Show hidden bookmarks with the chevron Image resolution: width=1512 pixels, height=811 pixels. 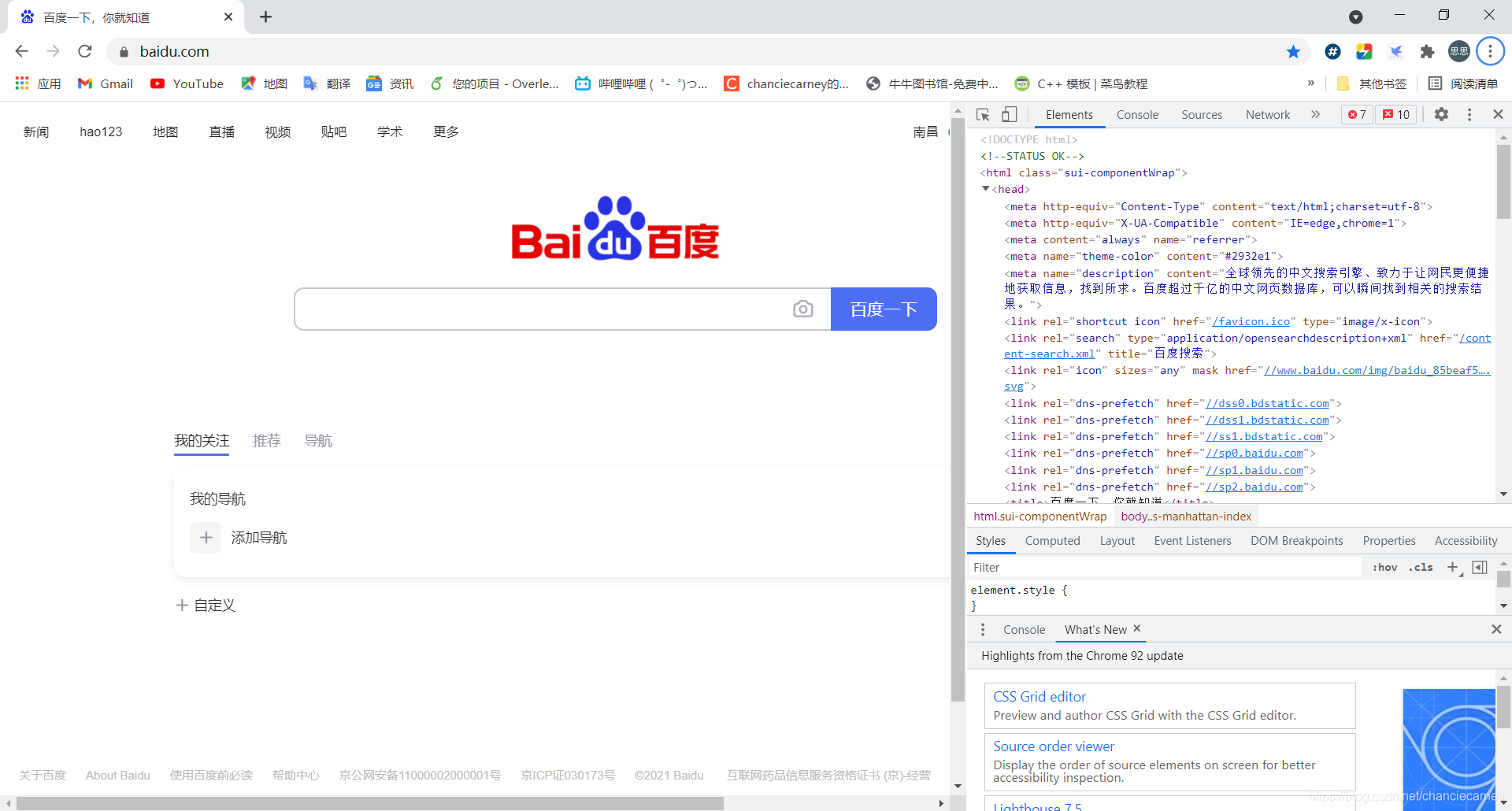point(1310,83)
